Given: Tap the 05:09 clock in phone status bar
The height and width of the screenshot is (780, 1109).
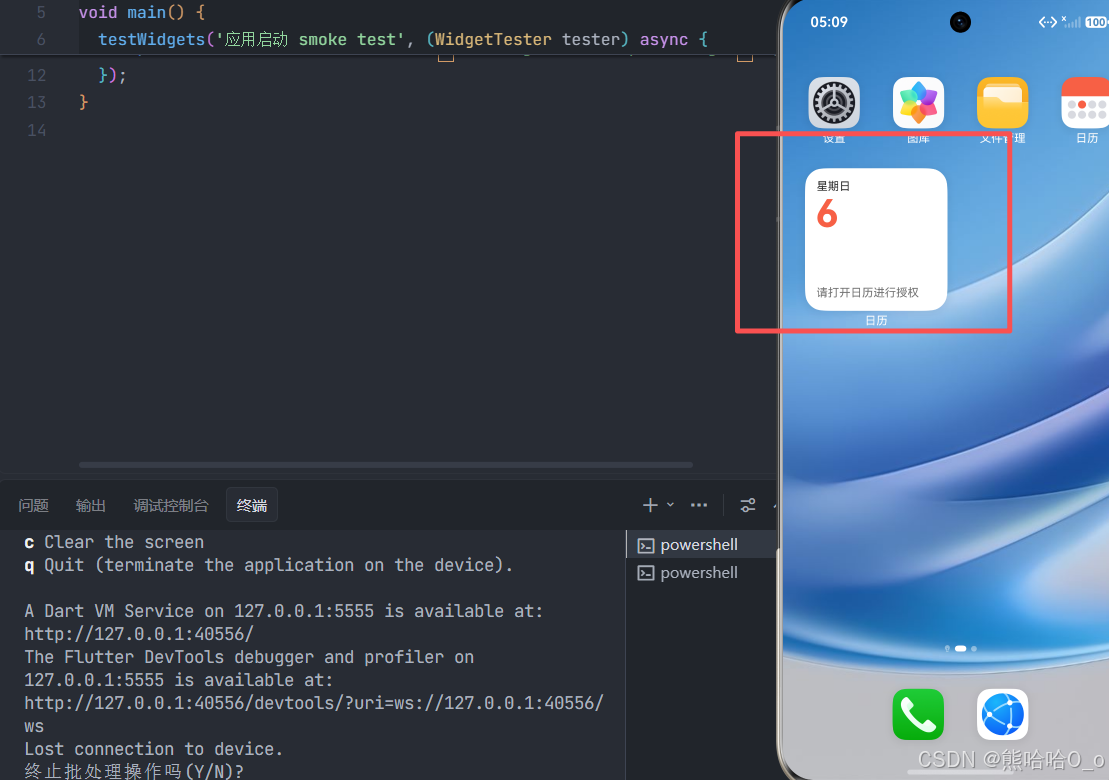Looking at the screenshot, I should tap(828, 22).
